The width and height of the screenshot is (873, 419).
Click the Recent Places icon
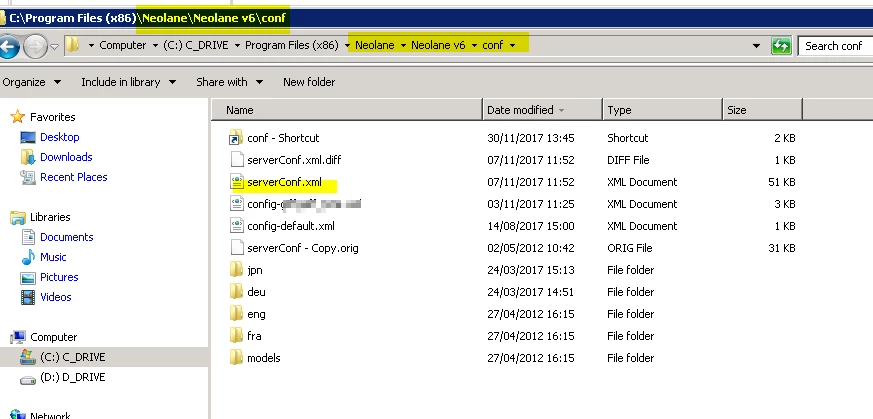pos(28,177)
